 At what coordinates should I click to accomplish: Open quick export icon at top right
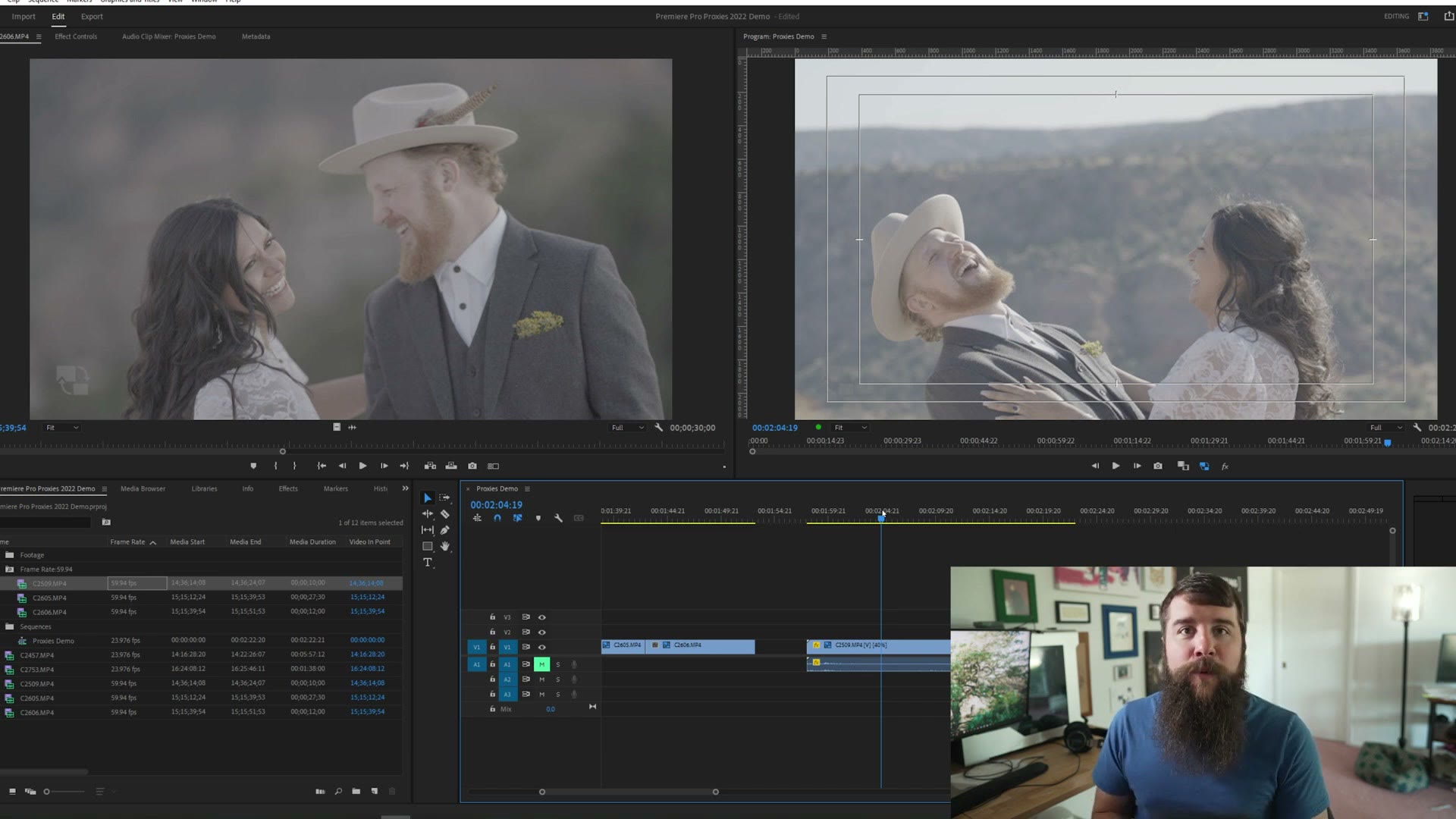click(1449, 16)
